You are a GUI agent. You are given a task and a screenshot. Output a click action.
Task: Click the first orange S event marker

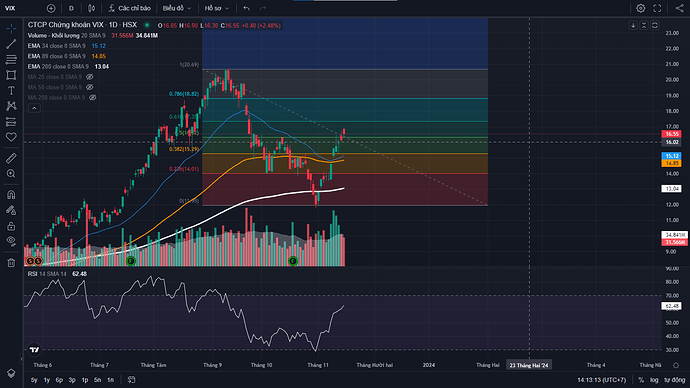(30, 261)
